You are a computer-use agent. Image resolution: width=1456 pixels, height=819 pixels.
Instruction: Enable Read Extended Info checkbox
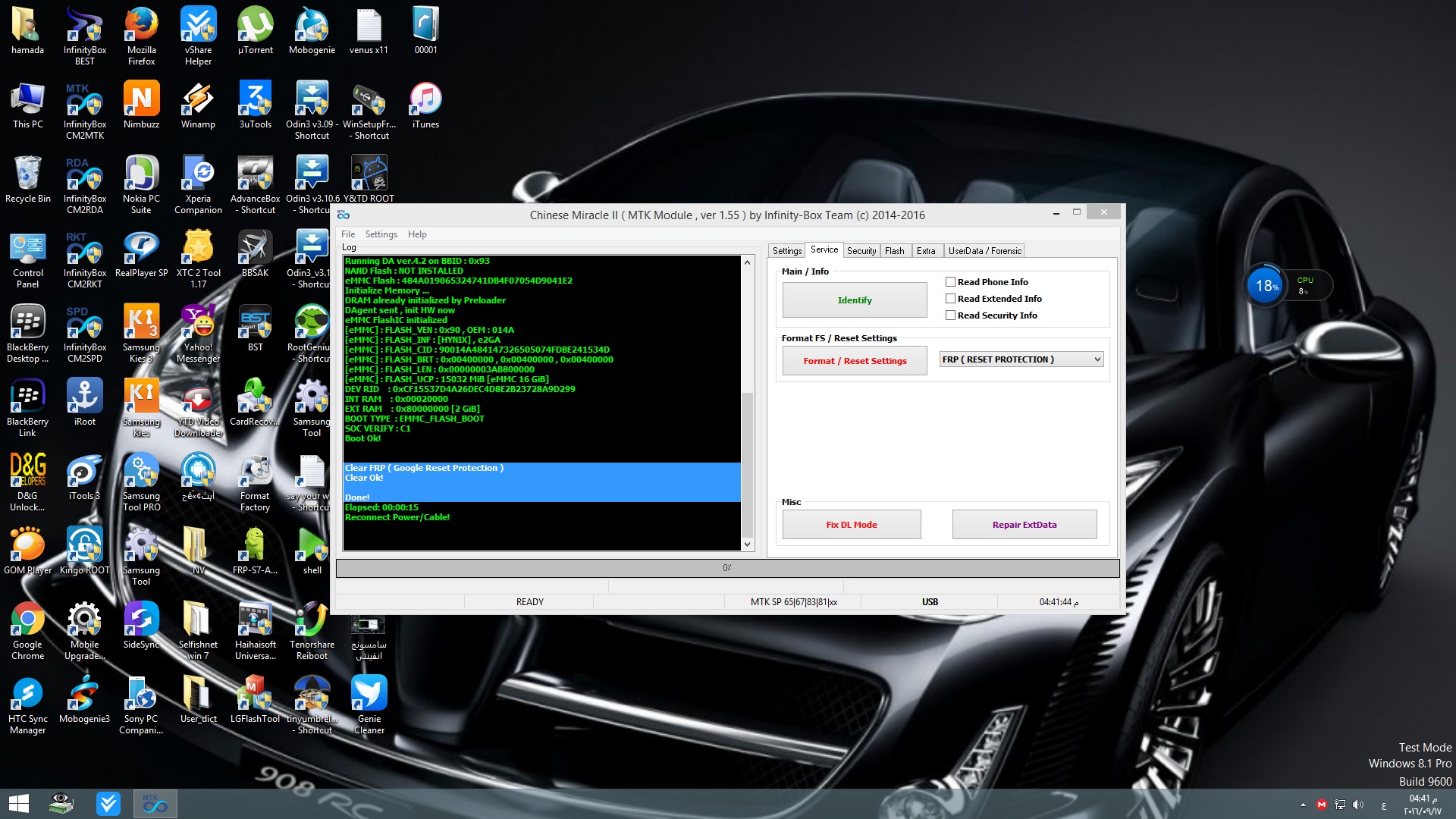coord(950,298)
